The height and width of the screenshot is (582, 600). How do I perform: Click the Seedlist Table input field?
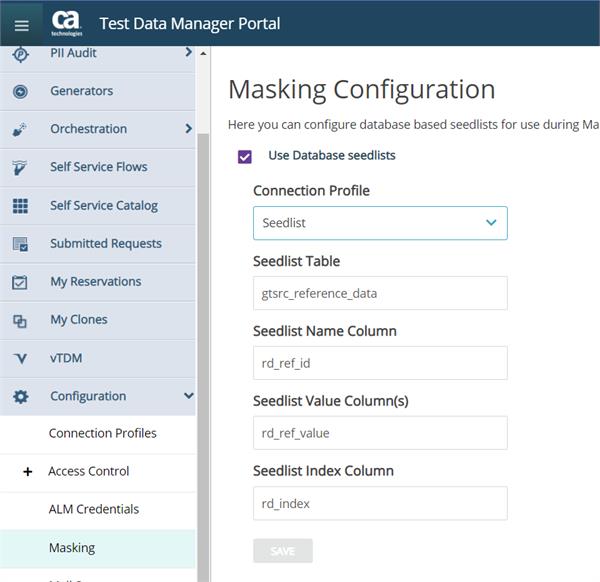coord(380,293)
